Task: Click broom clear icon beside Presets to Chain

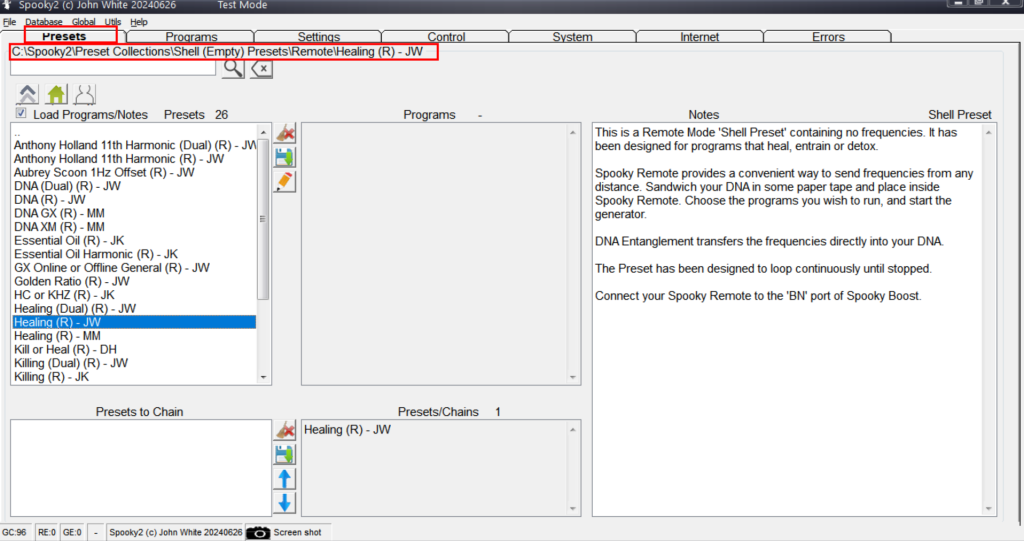Action: (x=285, y=430)
